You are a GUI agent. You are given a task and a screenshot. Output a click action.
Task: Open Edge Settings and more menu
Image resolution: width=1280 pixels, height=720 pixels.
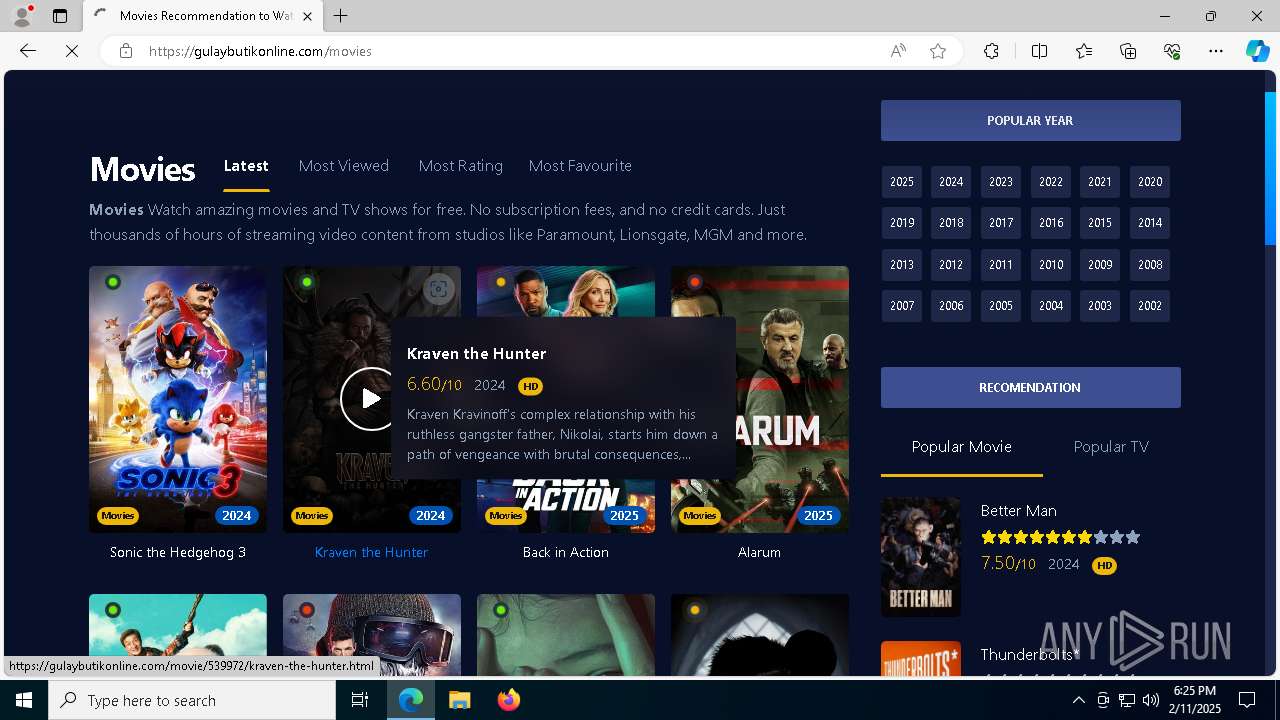click(1216, 51)
